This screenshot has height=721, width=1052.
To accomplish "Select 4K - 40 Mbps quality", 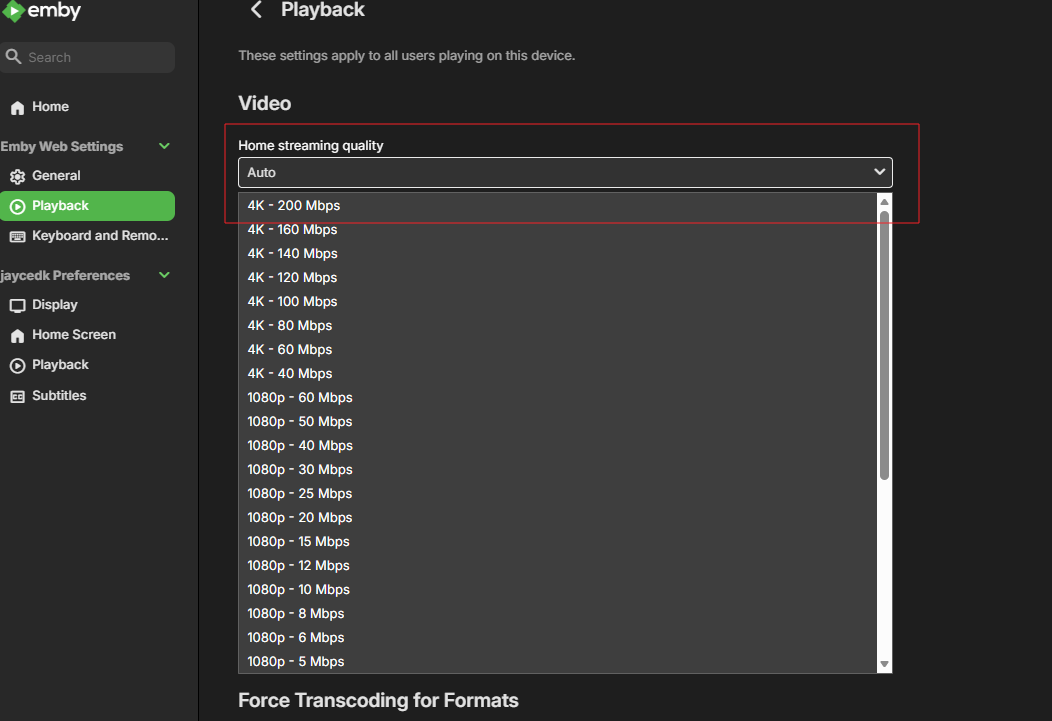I will (558, 374).
